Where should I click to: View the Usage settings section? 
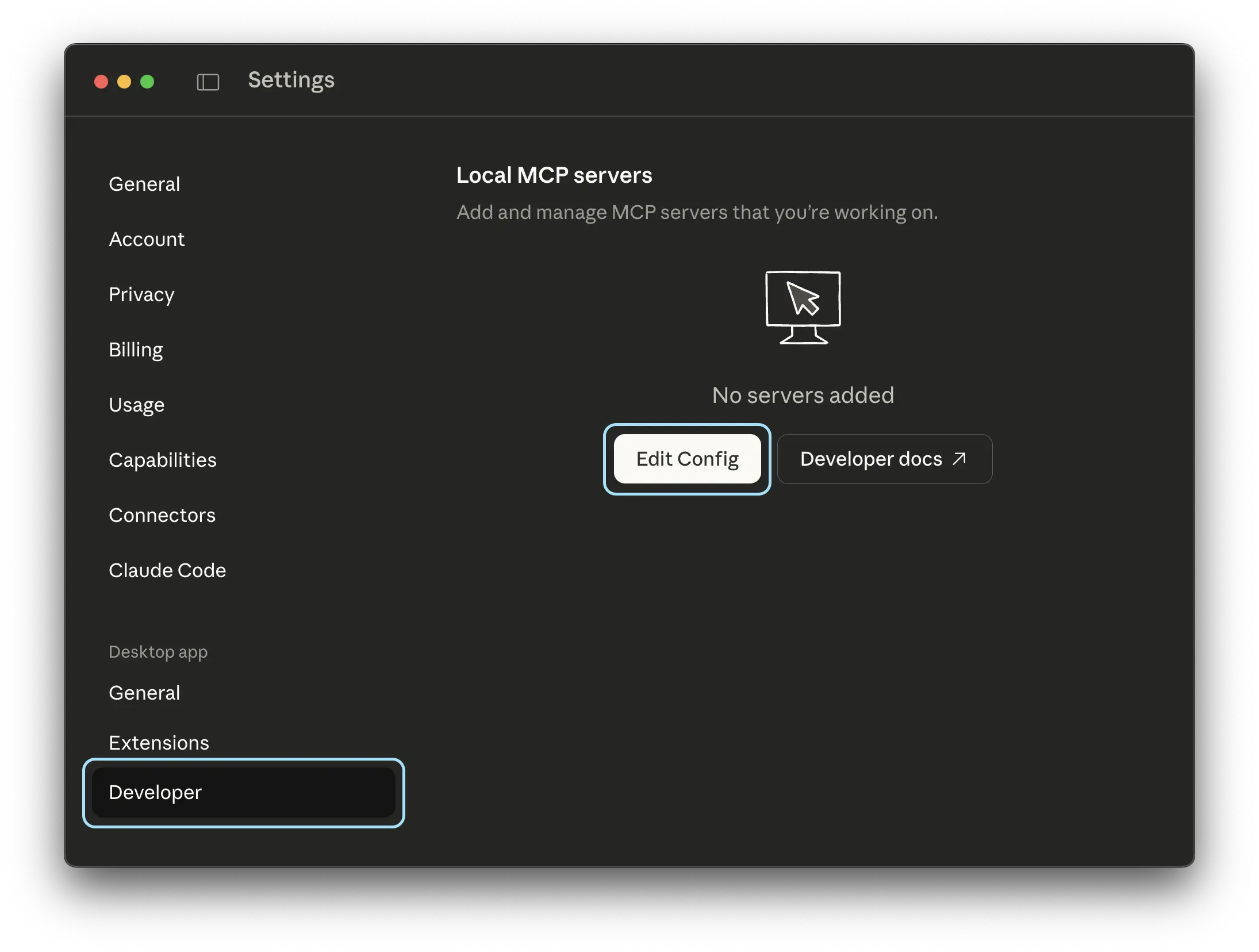point(136,405)
